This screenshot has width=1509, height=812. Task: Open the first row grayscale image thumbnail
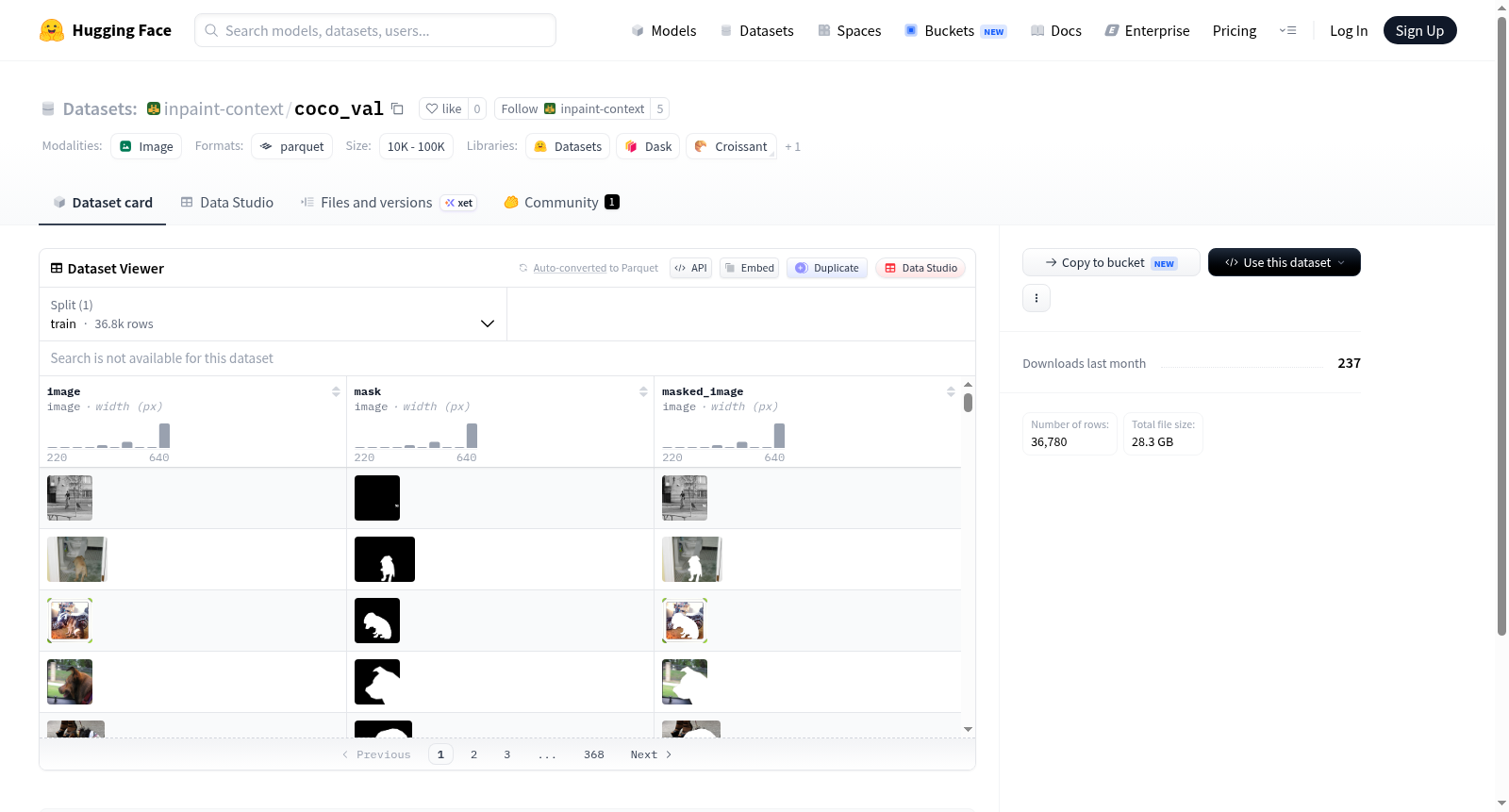click(x=70, y=498)
